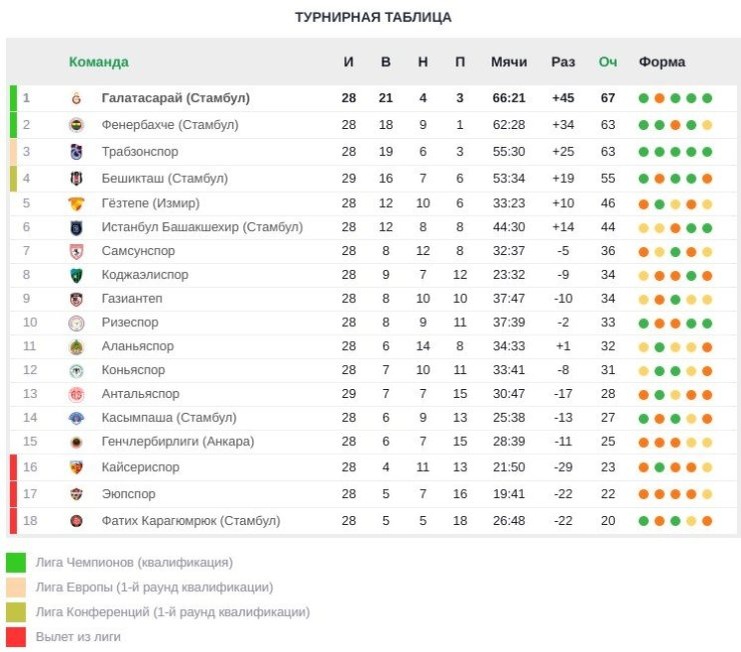Viewport: 741px width, 652px height.
Task: Open Истанбул Башакшехир (Стамбул) team page
Action: pyautogui.click(x=201, y=227)
